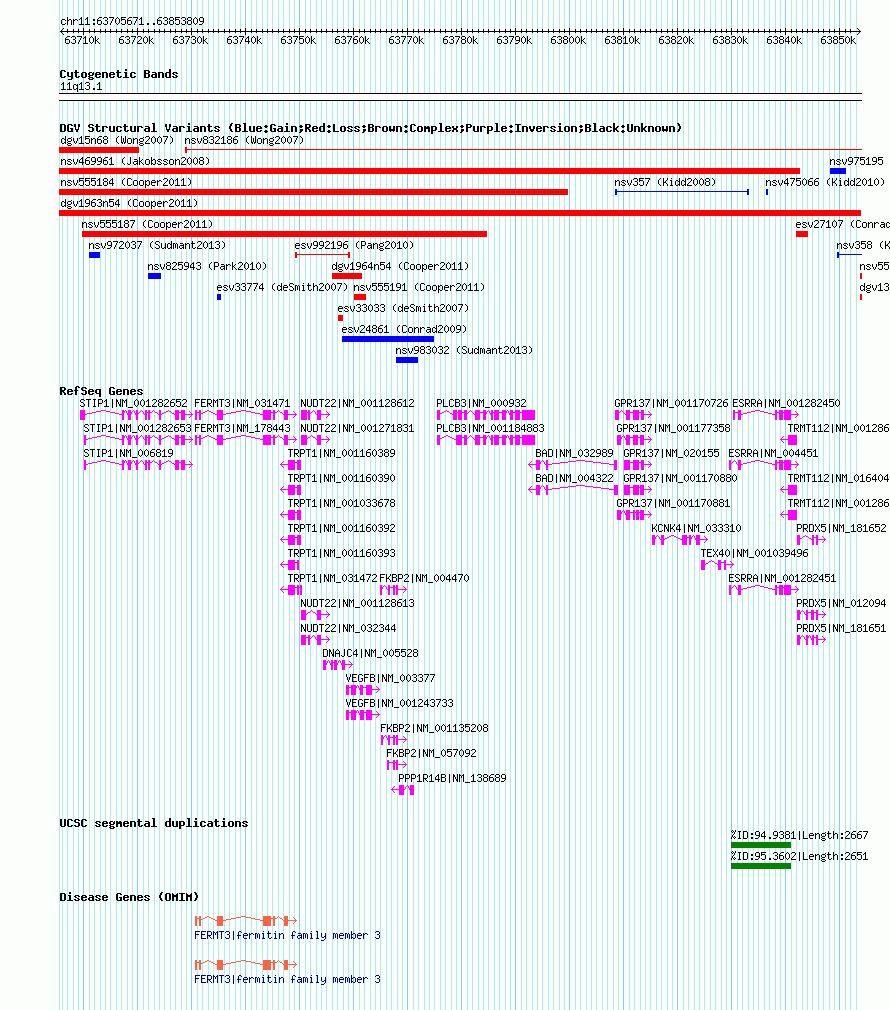Open the second FERMT3|fermitin family member 3 link
Viewport: 890px width, 1010px height.
[x=287, y=979]
